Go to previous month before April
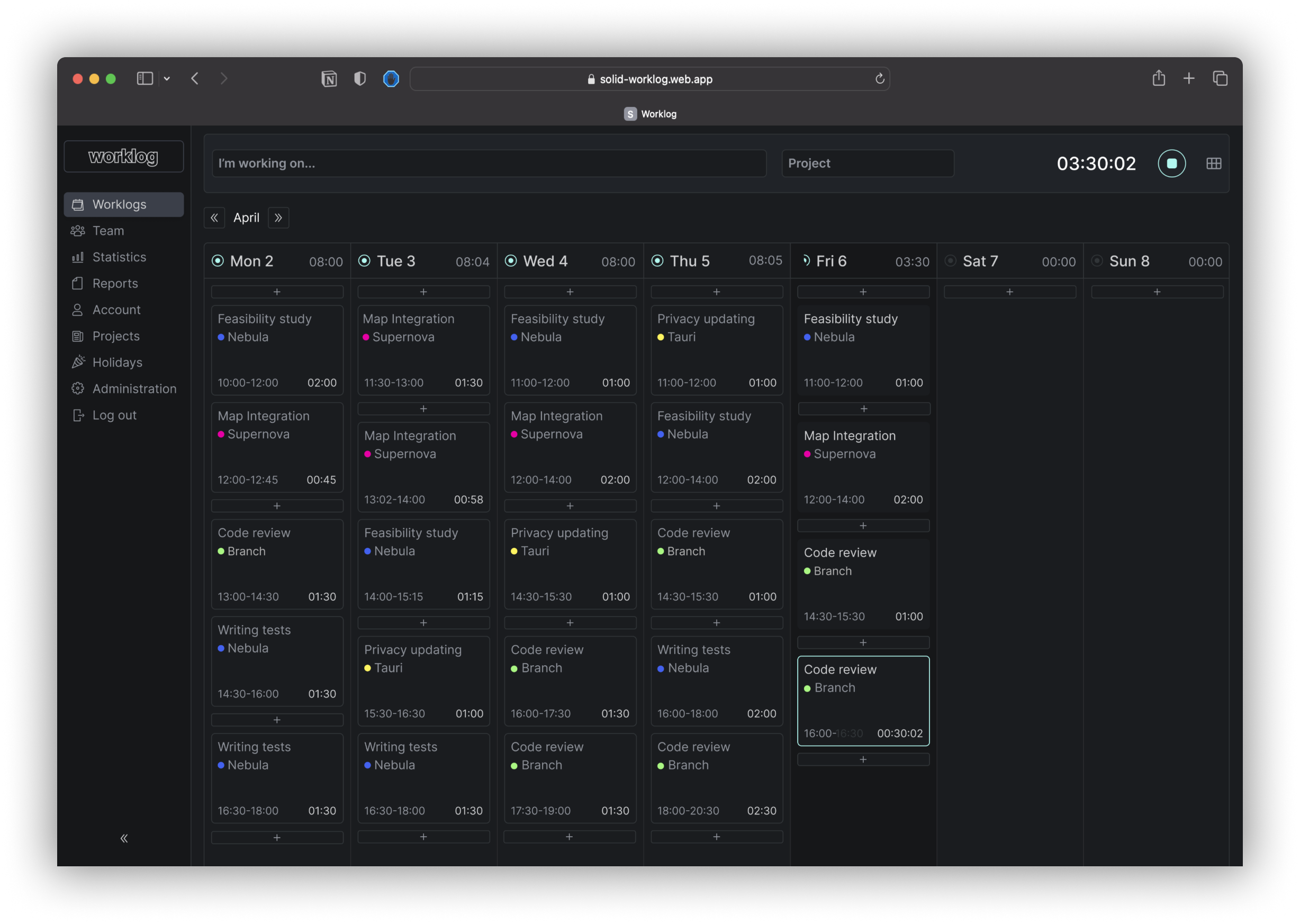This screenshot has width=1300, height=924. (214, 218)
